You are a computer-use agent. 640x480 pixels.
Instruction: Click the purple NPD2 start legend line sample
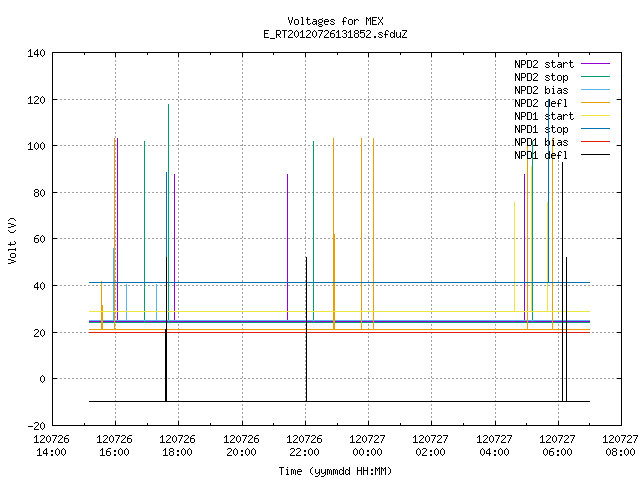click(x=595, y=64)
